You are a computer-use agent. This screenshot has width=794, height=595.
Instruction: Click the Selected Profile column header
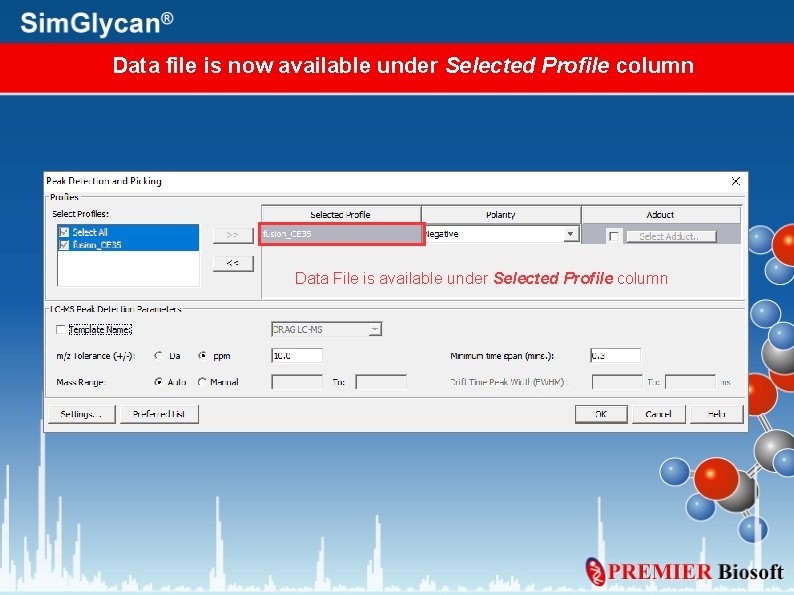point(340,215)
